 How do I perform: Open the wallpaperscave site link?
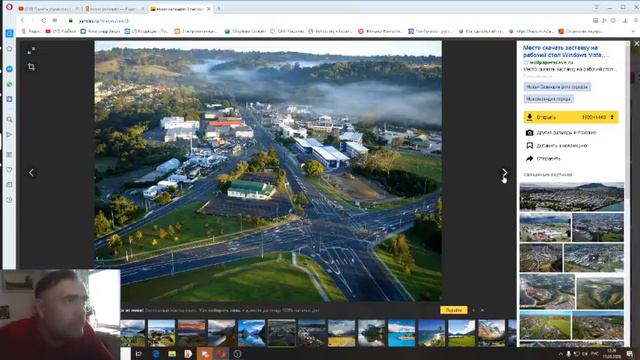point(551,62)
